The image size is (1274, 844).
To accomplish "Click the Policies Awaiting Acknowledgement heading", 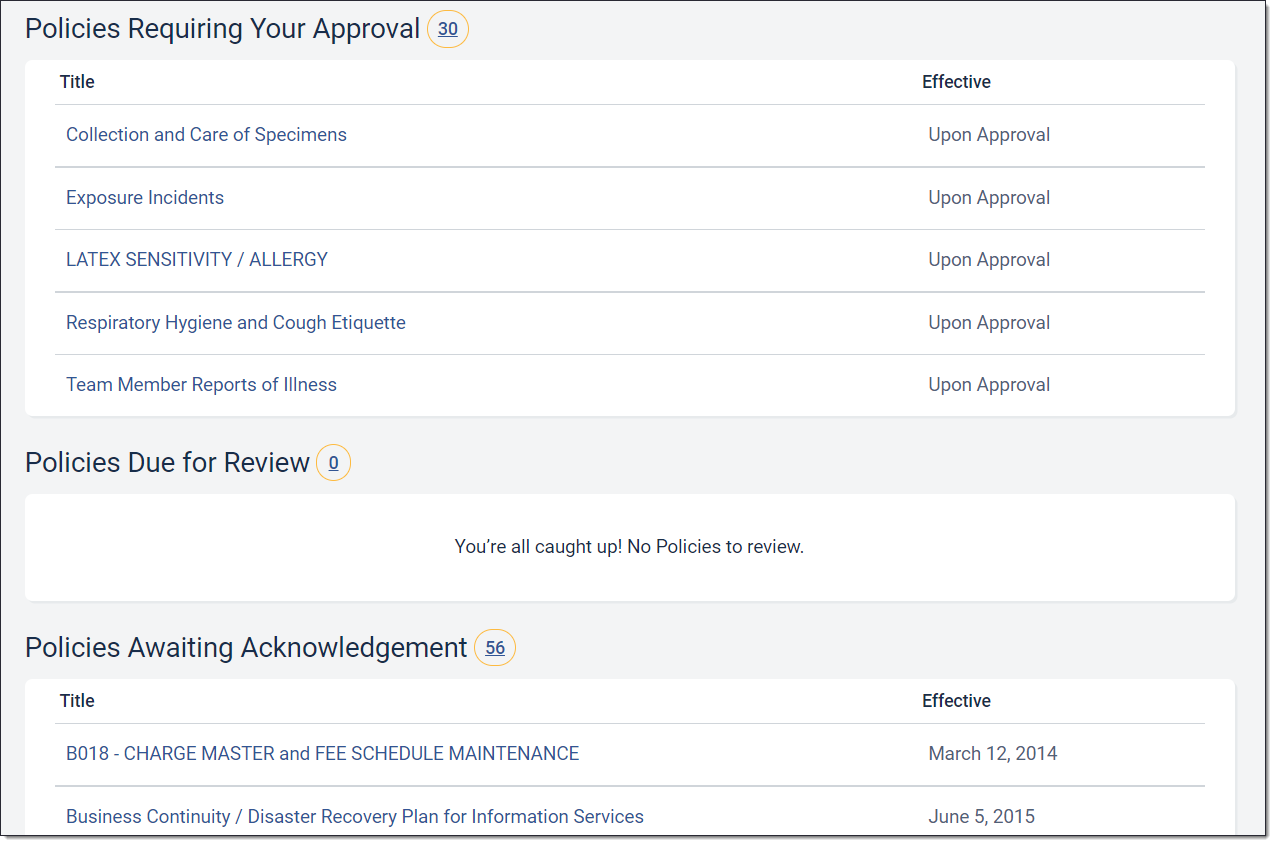I will (246, 648).
